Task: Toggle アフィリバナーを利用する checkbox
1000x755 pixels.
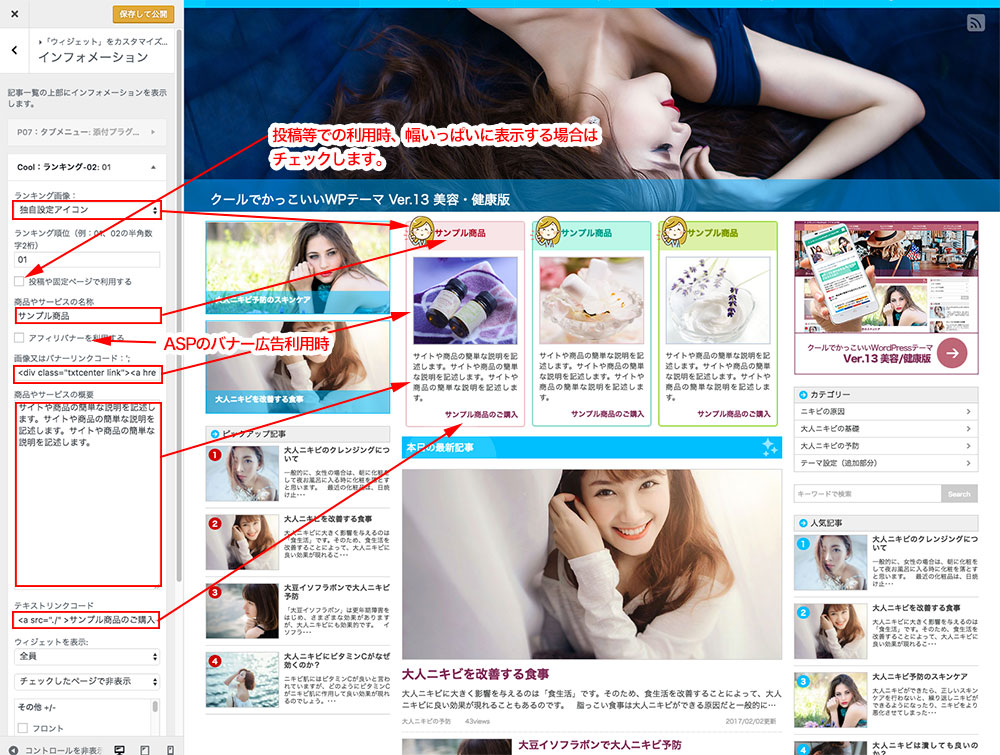Action: 19,337
